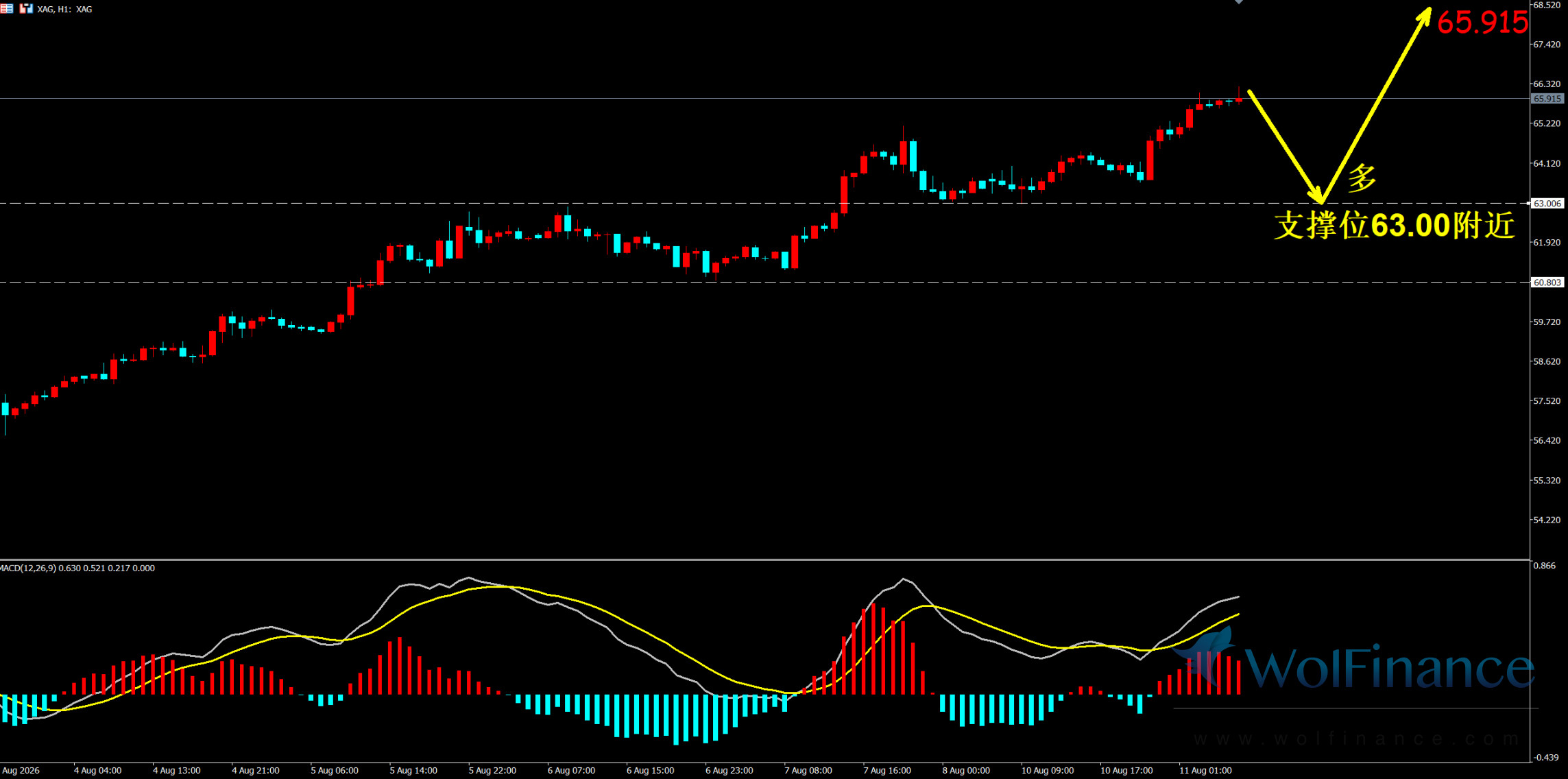Click the 54.220 price axis label

[1547, 520]
